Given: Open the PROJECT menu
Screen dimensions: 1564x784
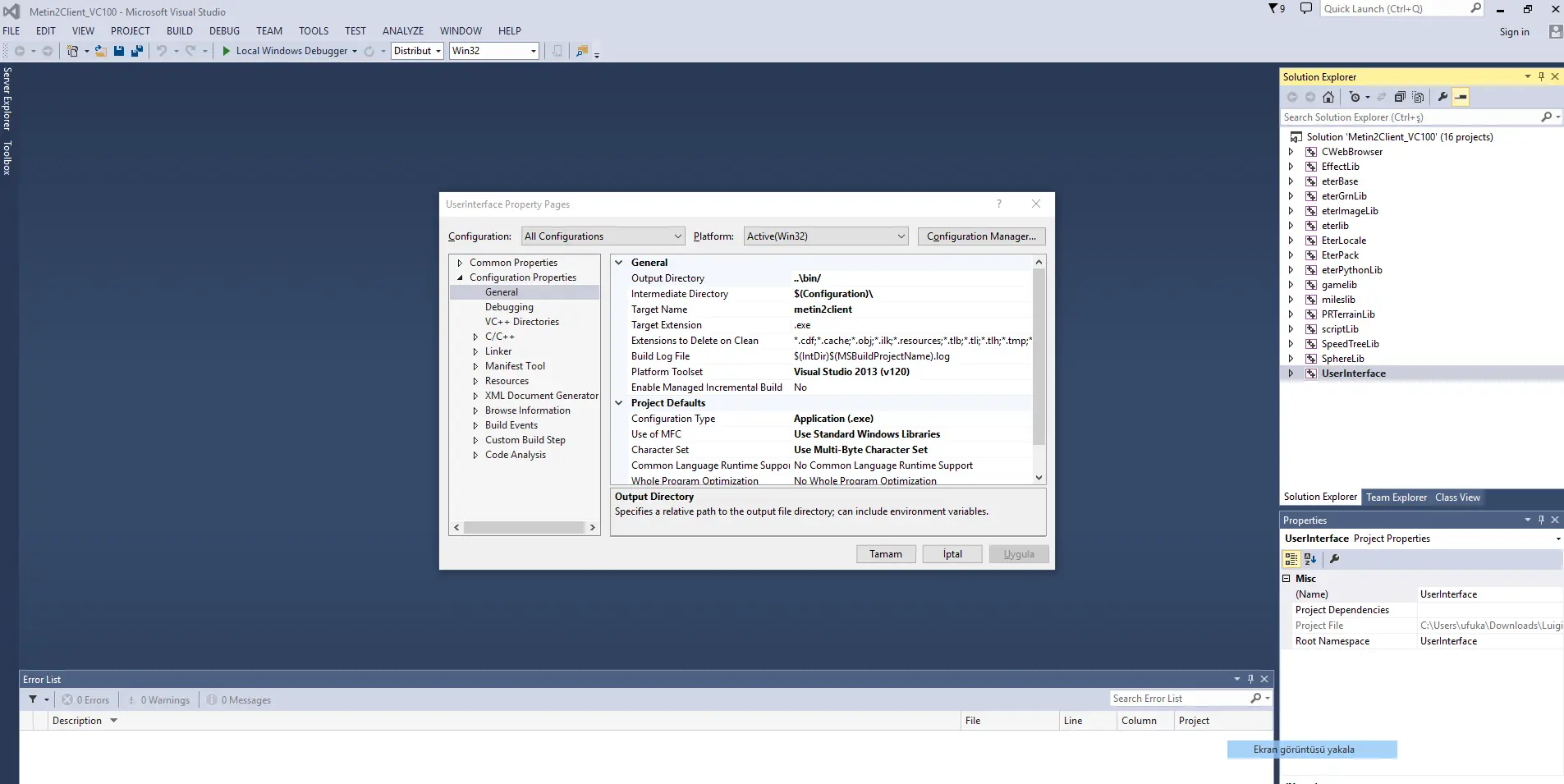Looking at the screenshot, I should click(x=131, y=31).
